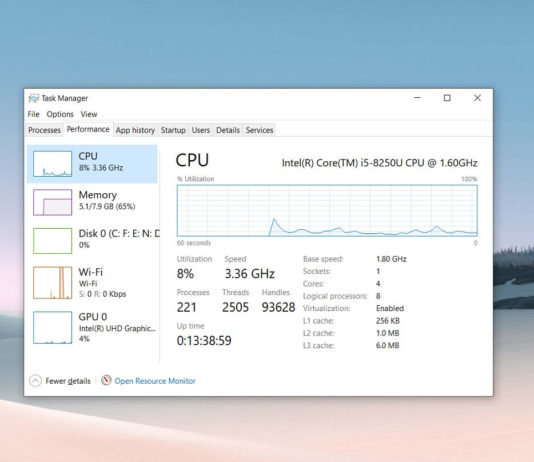Screen dimensions: 534x462
Task: Select the Disk 0 graph thumbnail
Action: (52, 241)
